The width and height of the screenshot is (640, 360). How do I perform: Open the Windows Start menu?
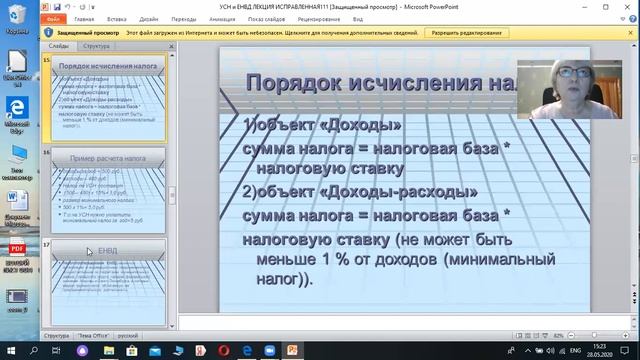tap(11, 351)
